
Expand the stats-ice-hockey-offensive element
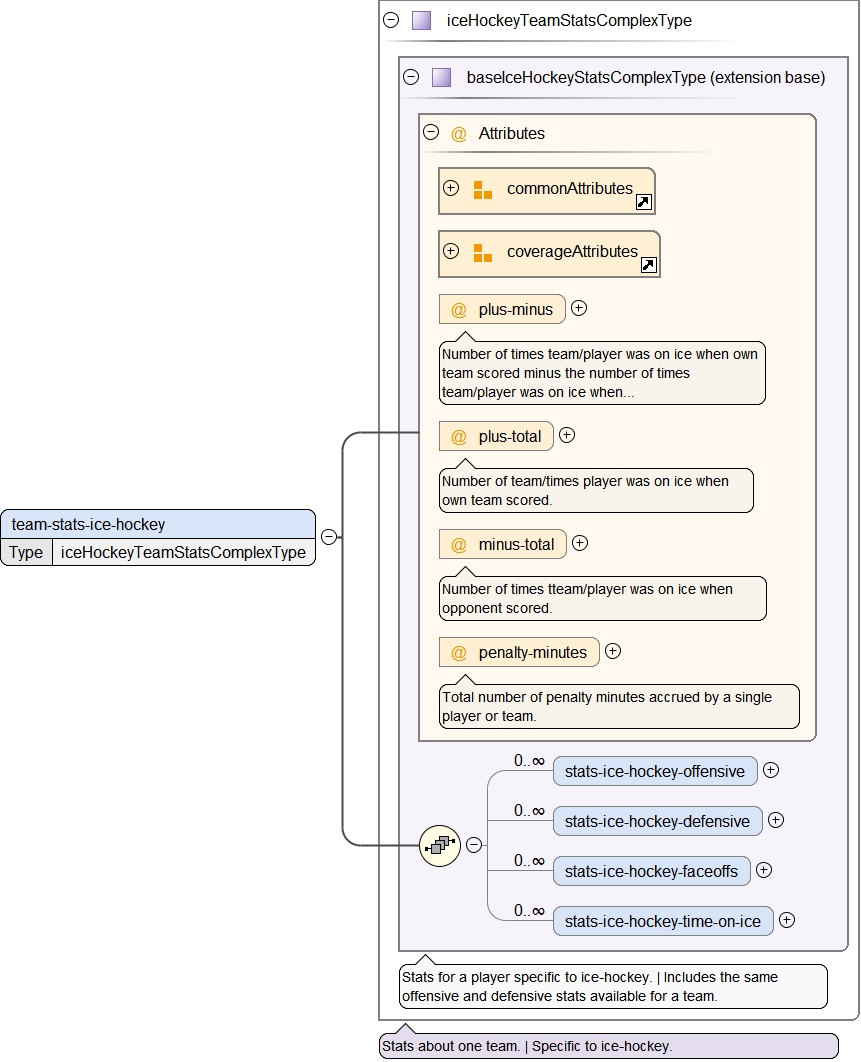tap(771, 770)
